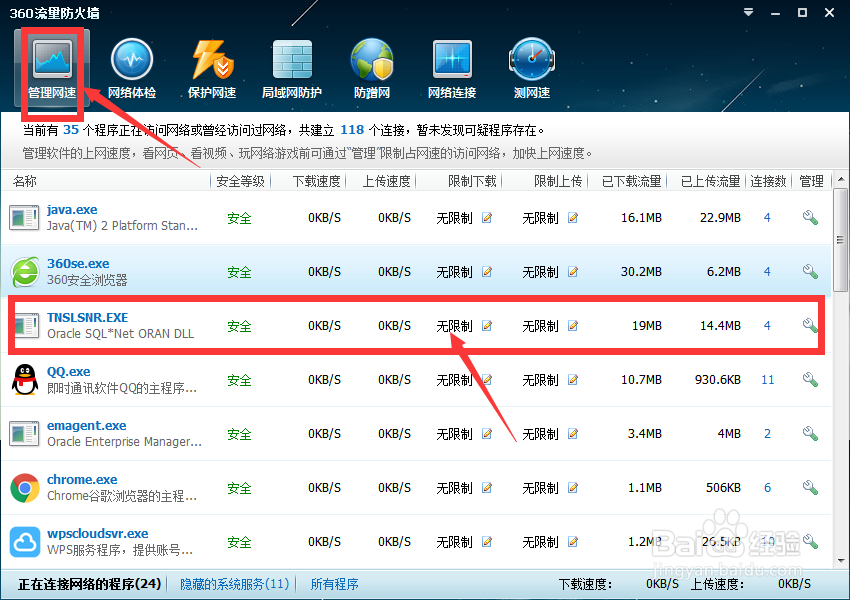Click the 360 browser program icon

click(x=25, y=272)
